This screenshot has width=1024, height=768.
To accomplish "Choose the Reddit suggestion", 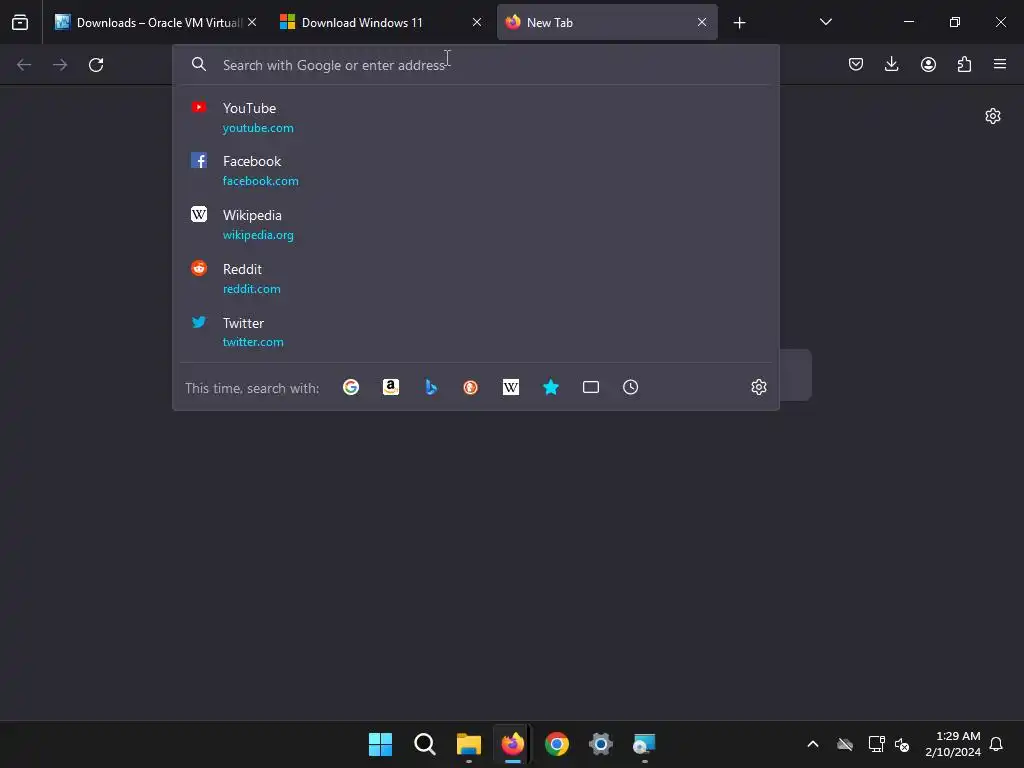I will tap(475, 278).
